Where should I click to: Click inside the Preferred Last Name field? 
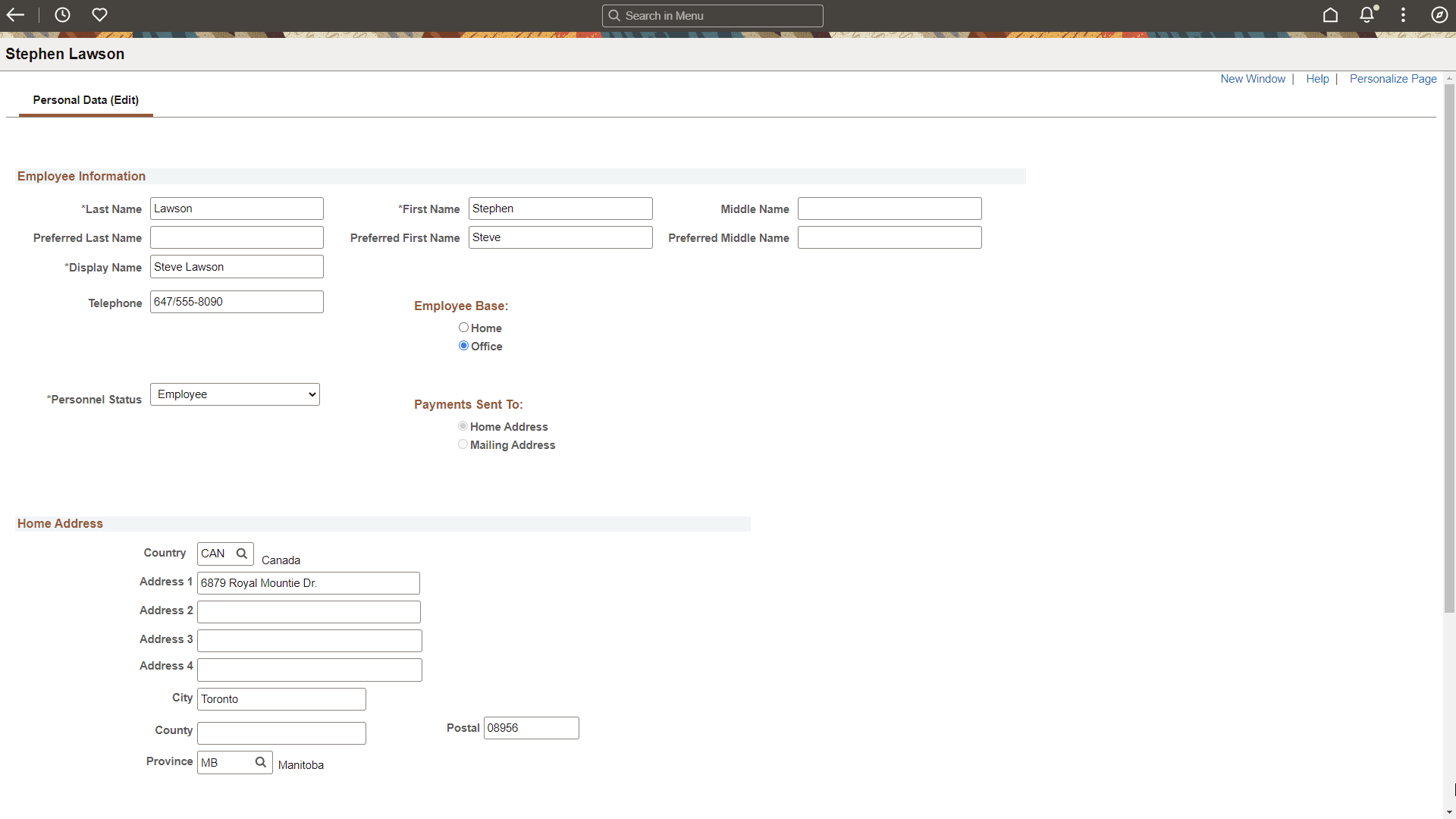236,237
